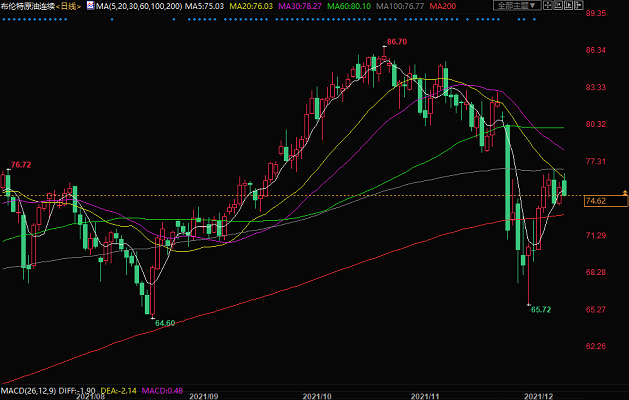Viewport: 629px width, 400px height.
Task: Click the small square icon beside the chart title
Action: [89, 6]
